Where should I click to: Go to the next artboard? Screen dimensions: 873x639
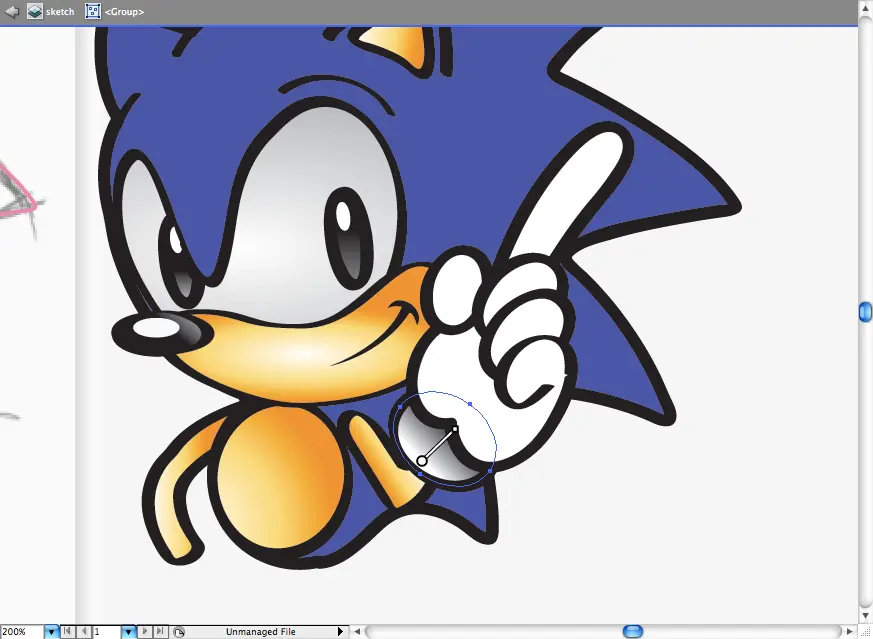tap(145, 631)
